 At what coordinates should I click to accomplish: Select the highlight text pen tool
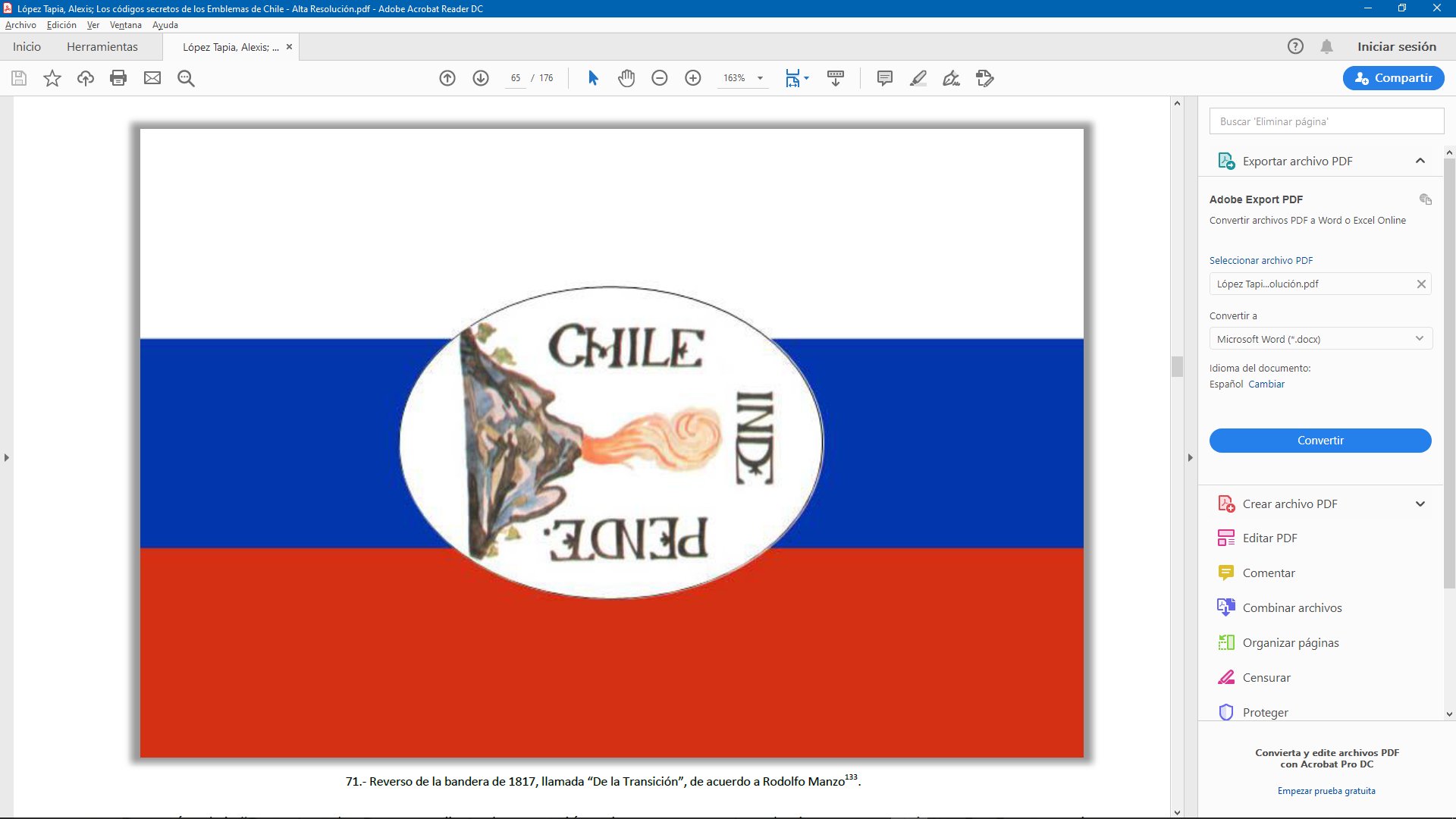(918, 78)
